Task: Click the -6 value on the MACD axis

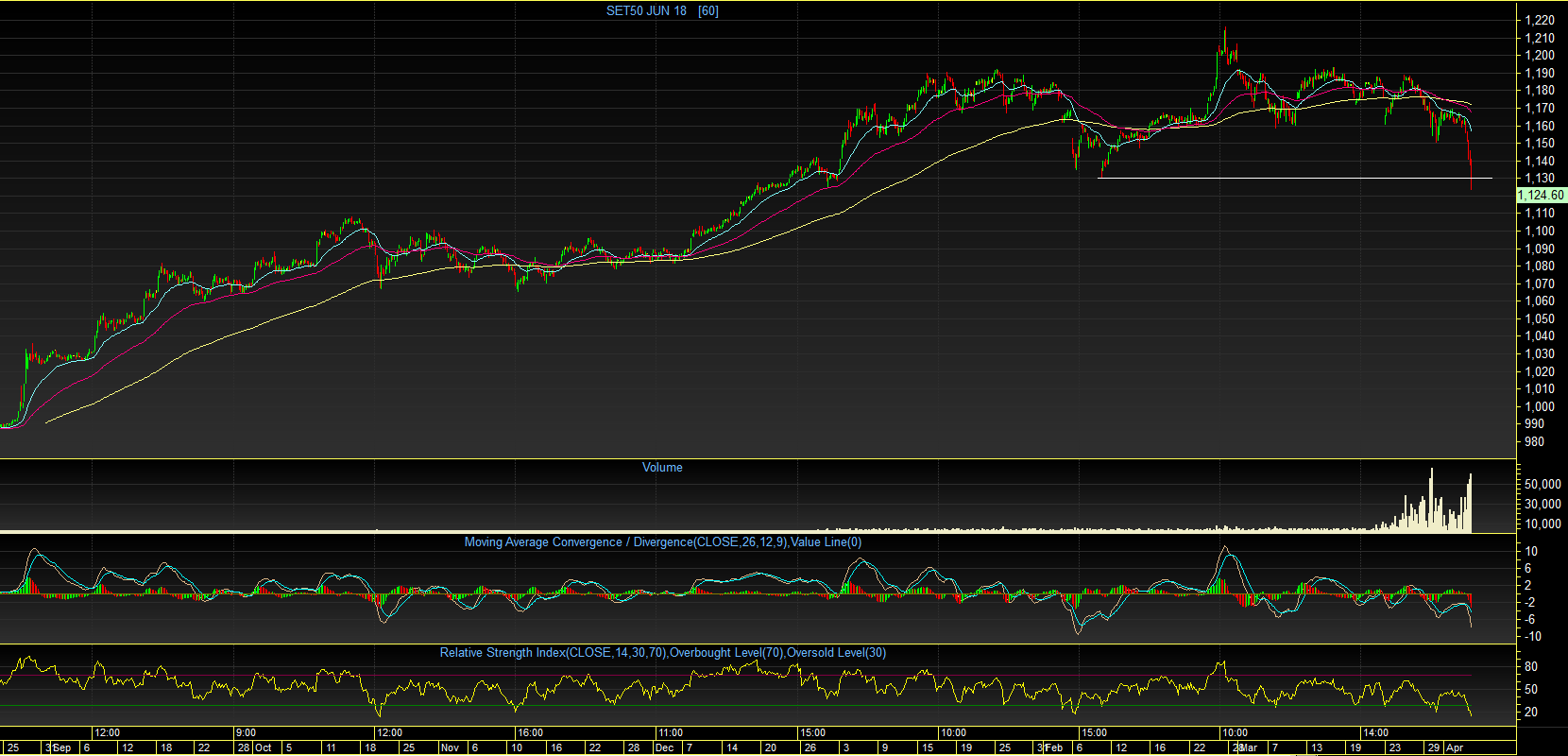Action: point(1530,619)
